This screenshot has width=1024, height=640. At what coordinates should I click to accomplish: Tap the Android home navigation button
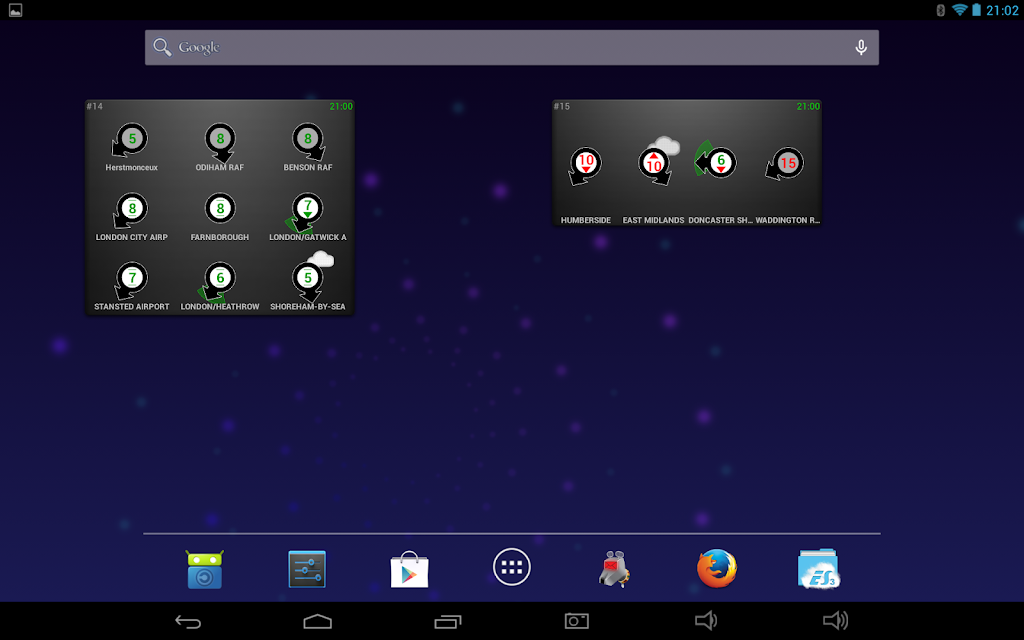coord(317,621)
